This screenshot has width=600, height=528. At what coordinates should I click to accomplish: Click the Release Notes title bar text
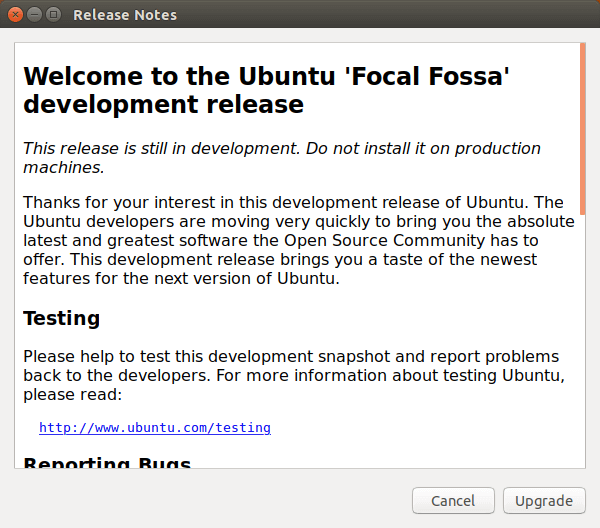point(125,15)
